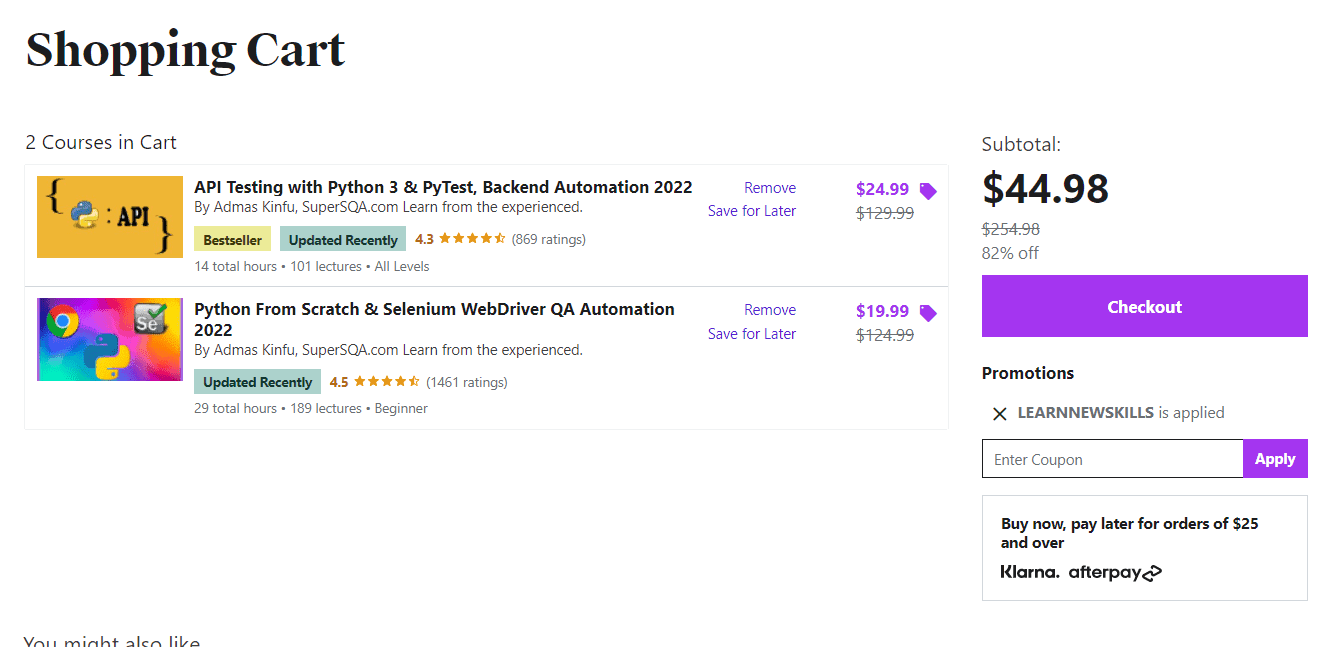Click the price tag icon beside $24.99

[927, 189]
